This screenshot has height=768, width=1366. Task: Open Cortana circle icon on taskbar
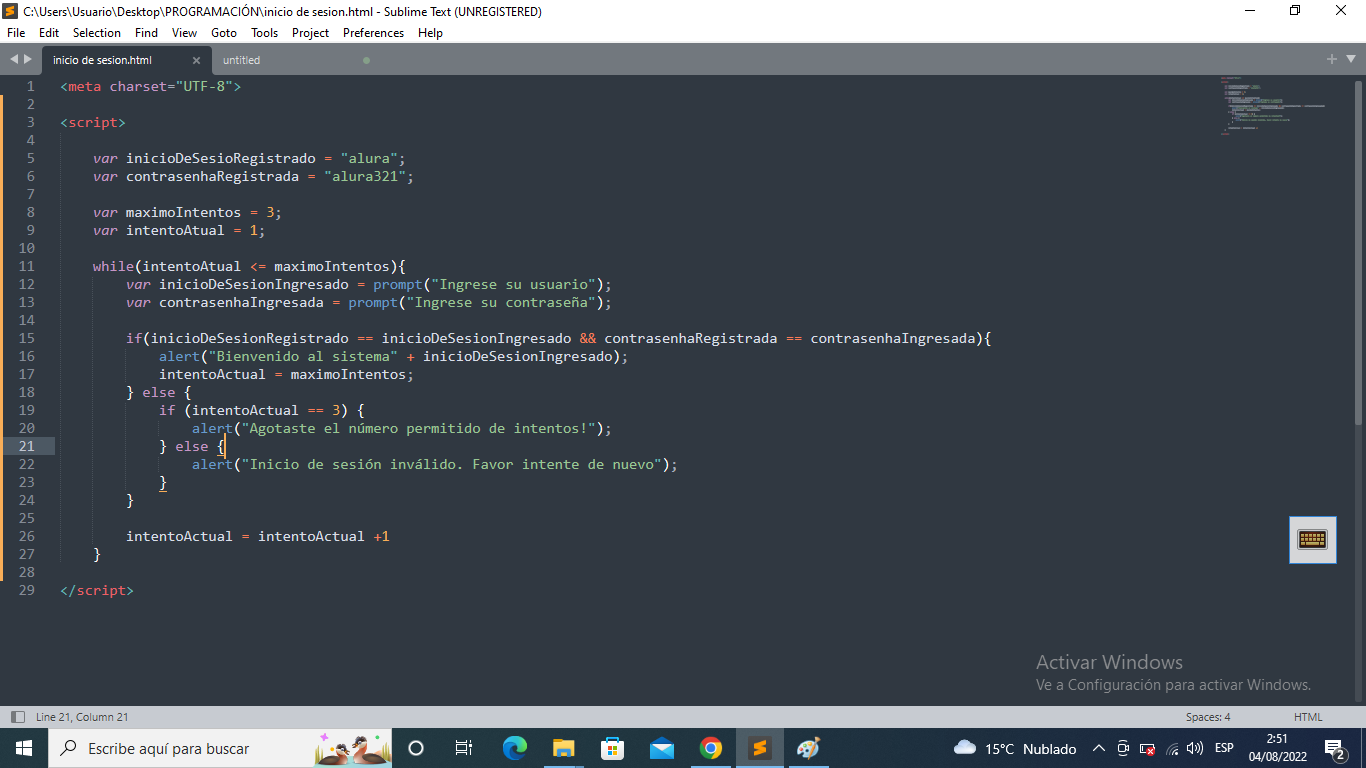tap(417, 748)
